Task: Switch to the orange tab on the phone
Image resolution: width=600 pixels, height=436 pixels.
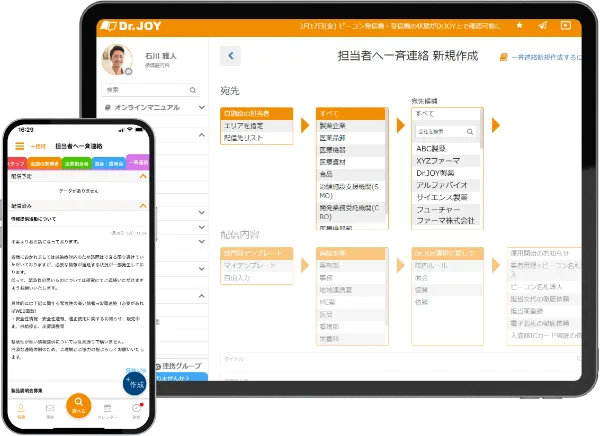Action: tap(44, 163)
